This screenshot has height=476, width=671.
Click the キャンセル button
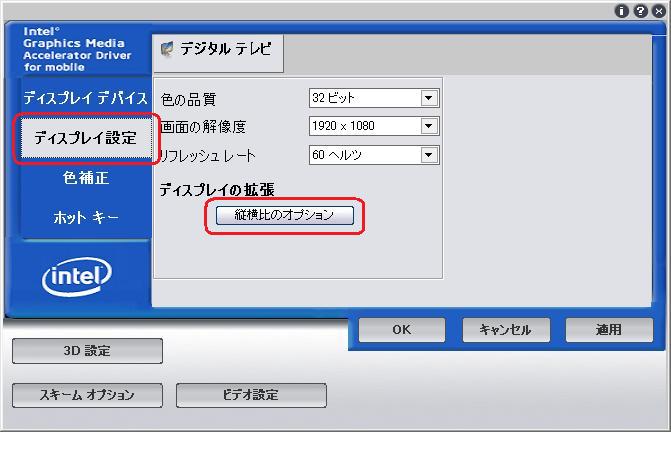click(x=506, y=330)
